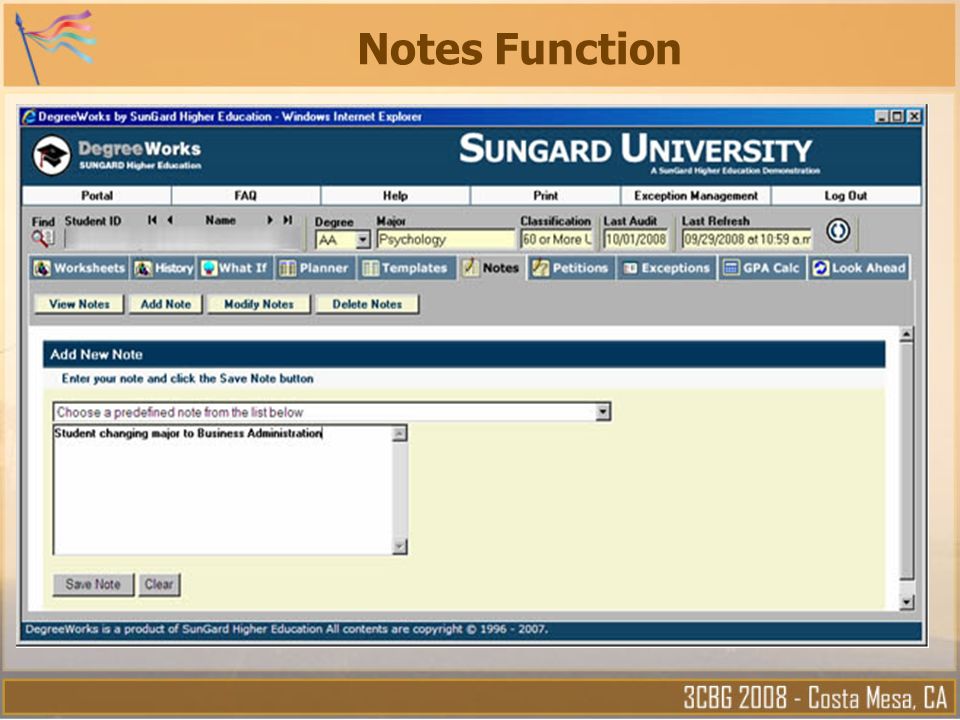
Task: Click the Clear button
Action: [159, 584]
